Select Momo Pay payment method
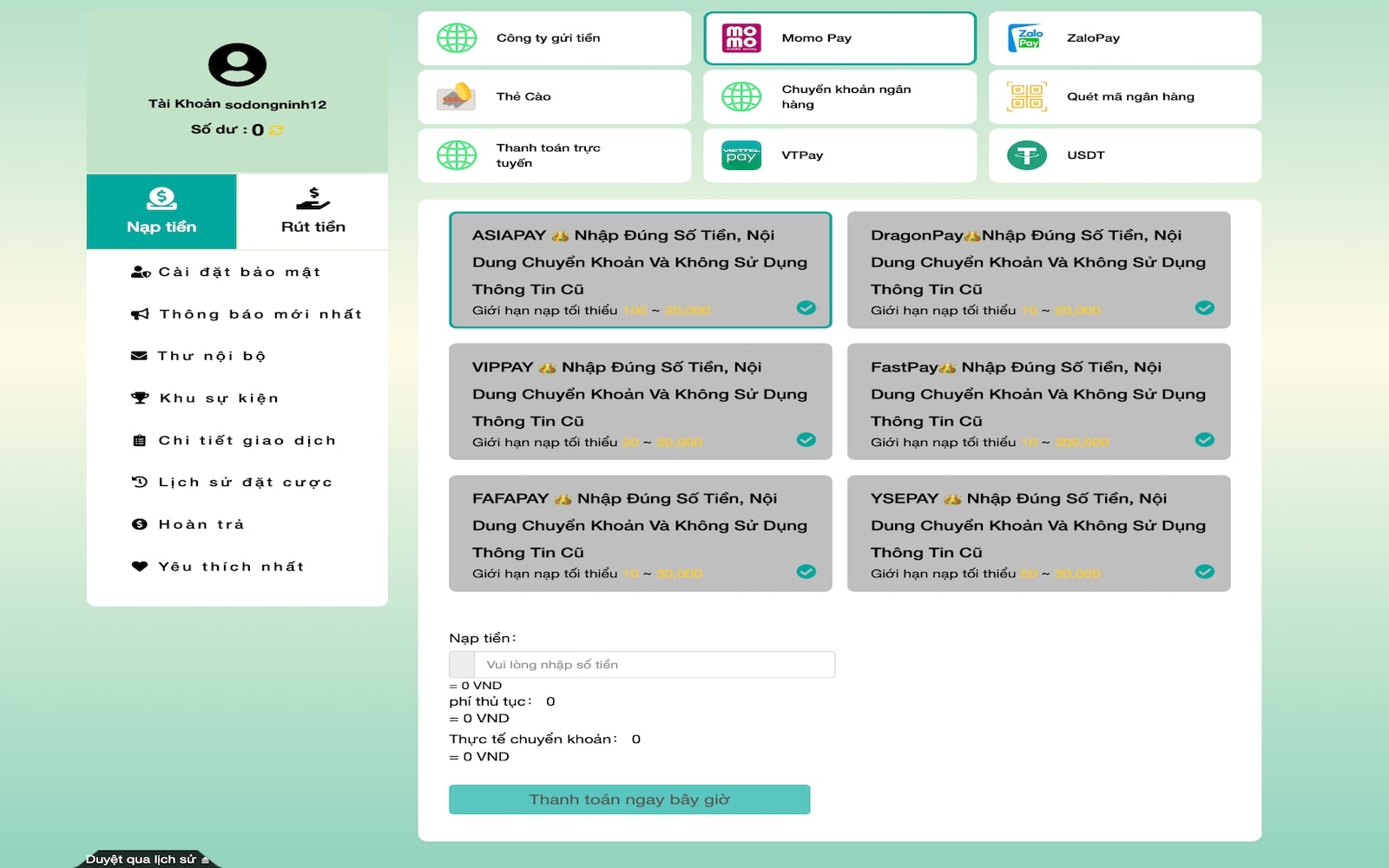The width and height of the screenshot is (1389, 868). click(x=839, y=38)
